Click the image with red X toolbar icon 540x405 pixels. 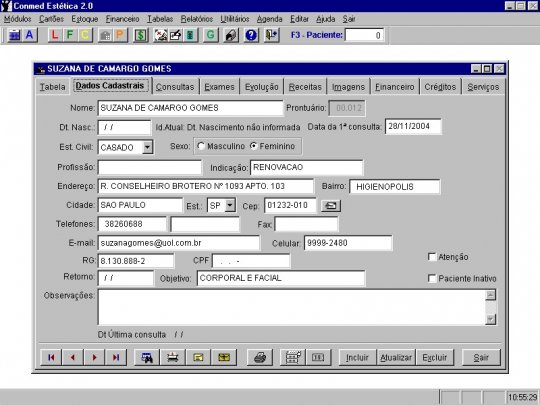point(160,35)
